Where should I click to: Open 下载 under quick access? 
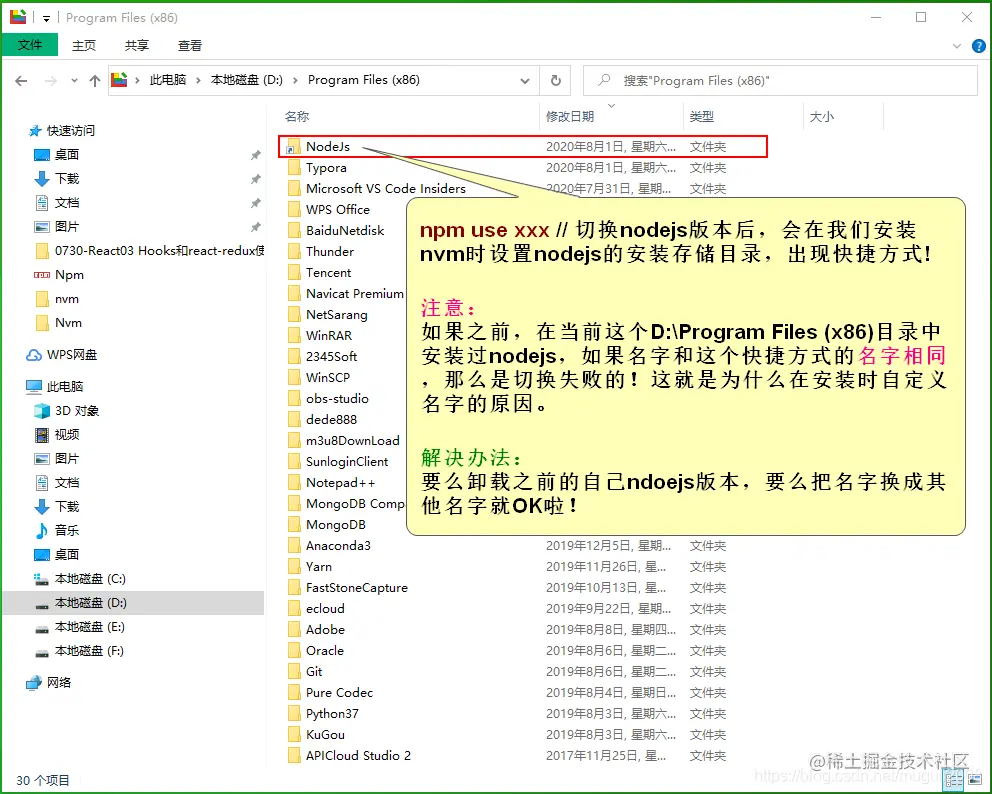click(x=57, y=178)
